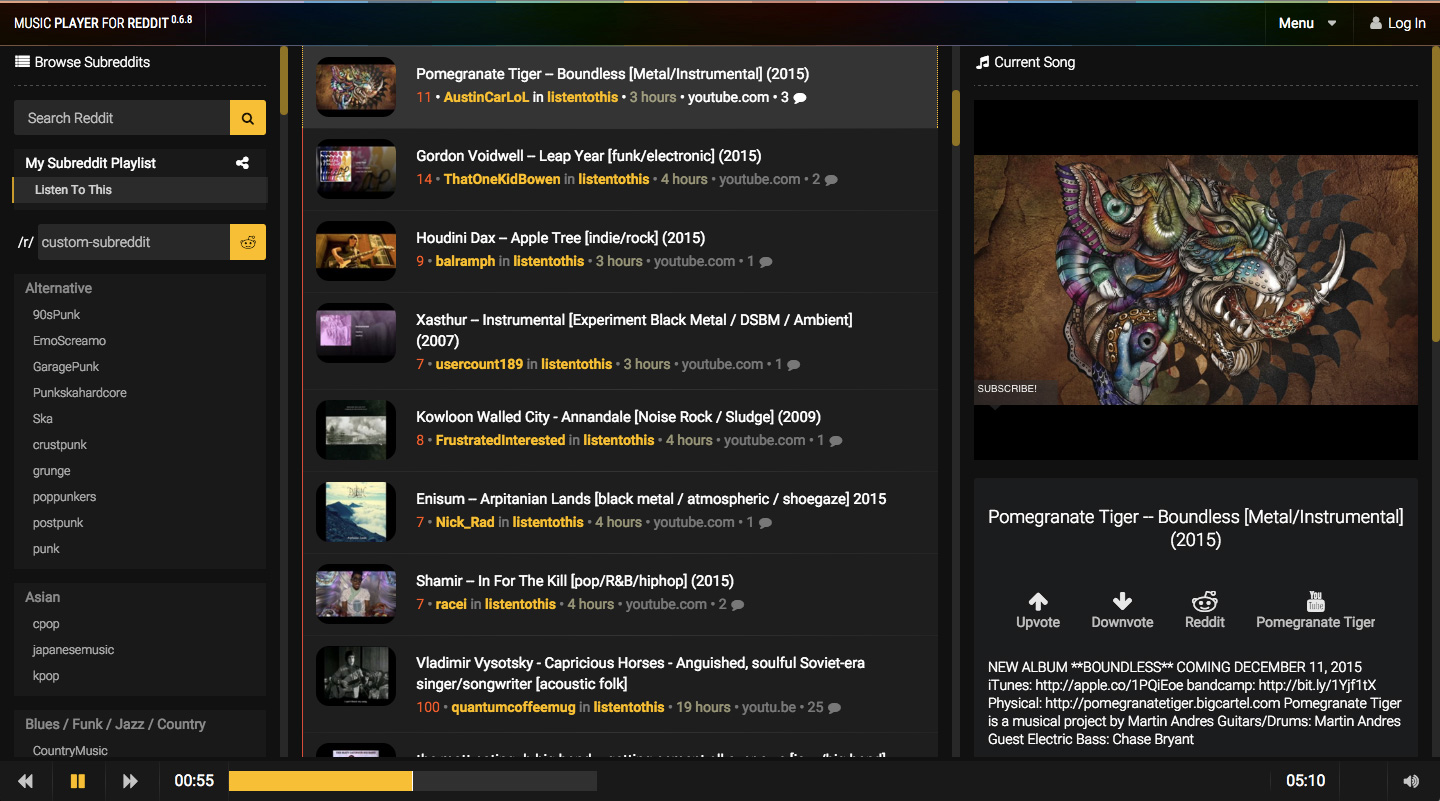Open comments bubble on Shamir post
This screenshot has width=1440, height=801.
[738, 605]
